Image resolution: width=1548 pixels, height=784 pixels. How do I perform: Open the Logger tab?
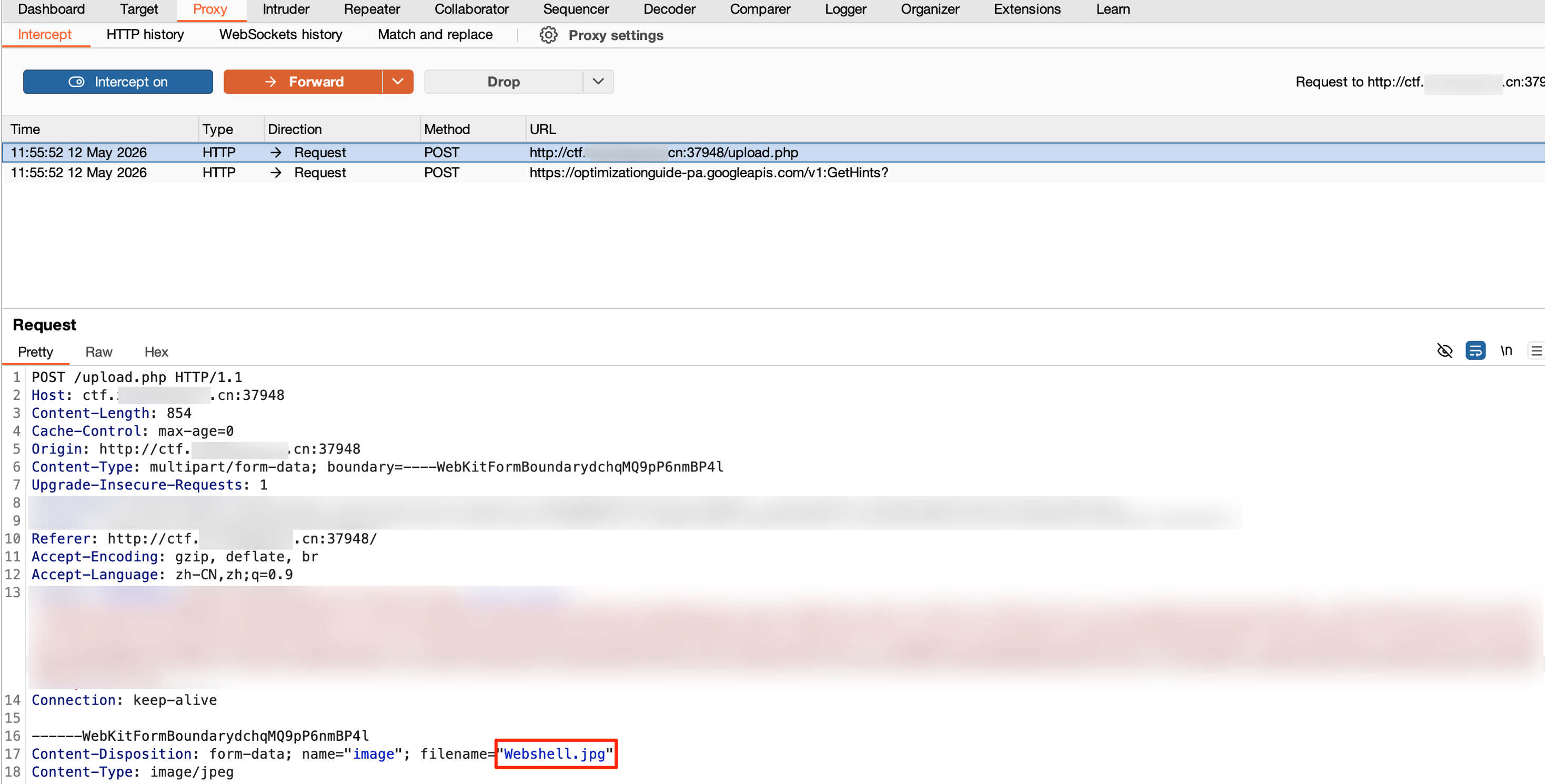846,9
